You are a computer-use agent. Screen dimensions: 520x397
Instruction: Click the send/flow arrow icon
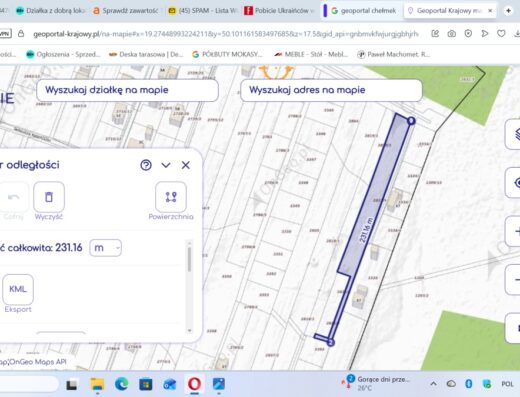(x=485, y=34)
